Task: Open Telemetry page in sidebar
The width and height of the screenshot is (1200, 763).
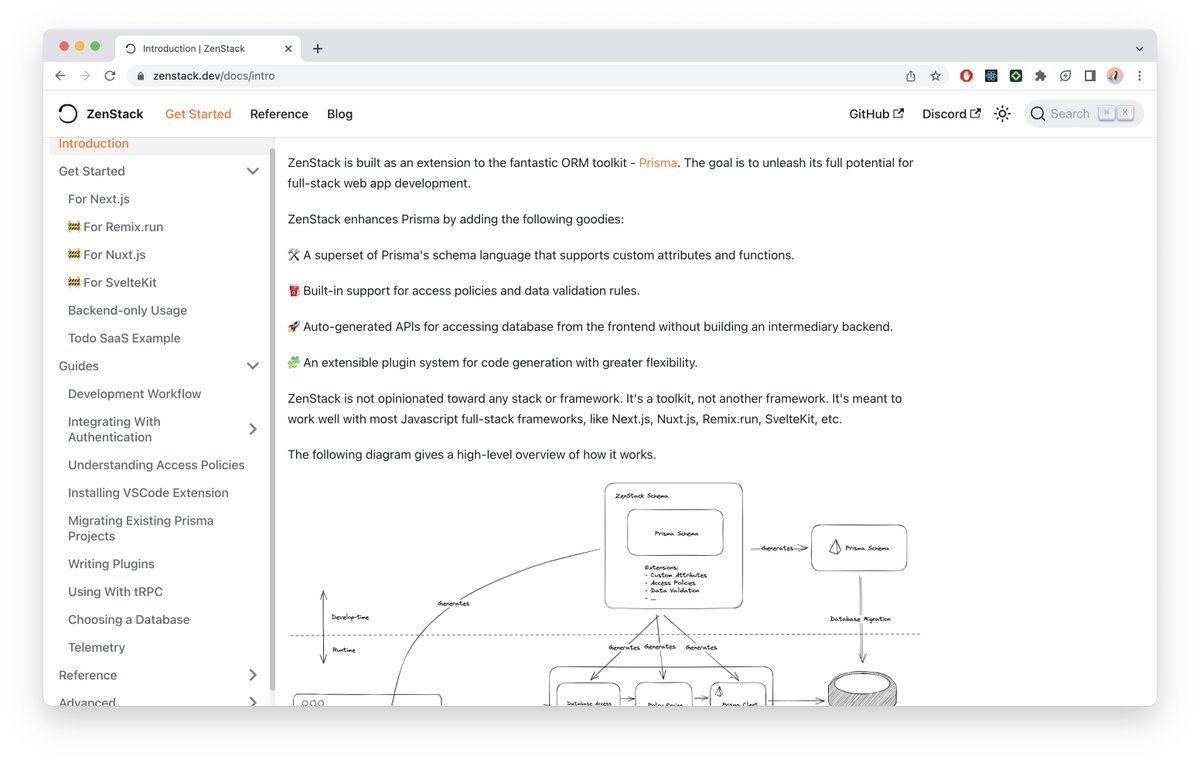Action: [x=97, y=648]
